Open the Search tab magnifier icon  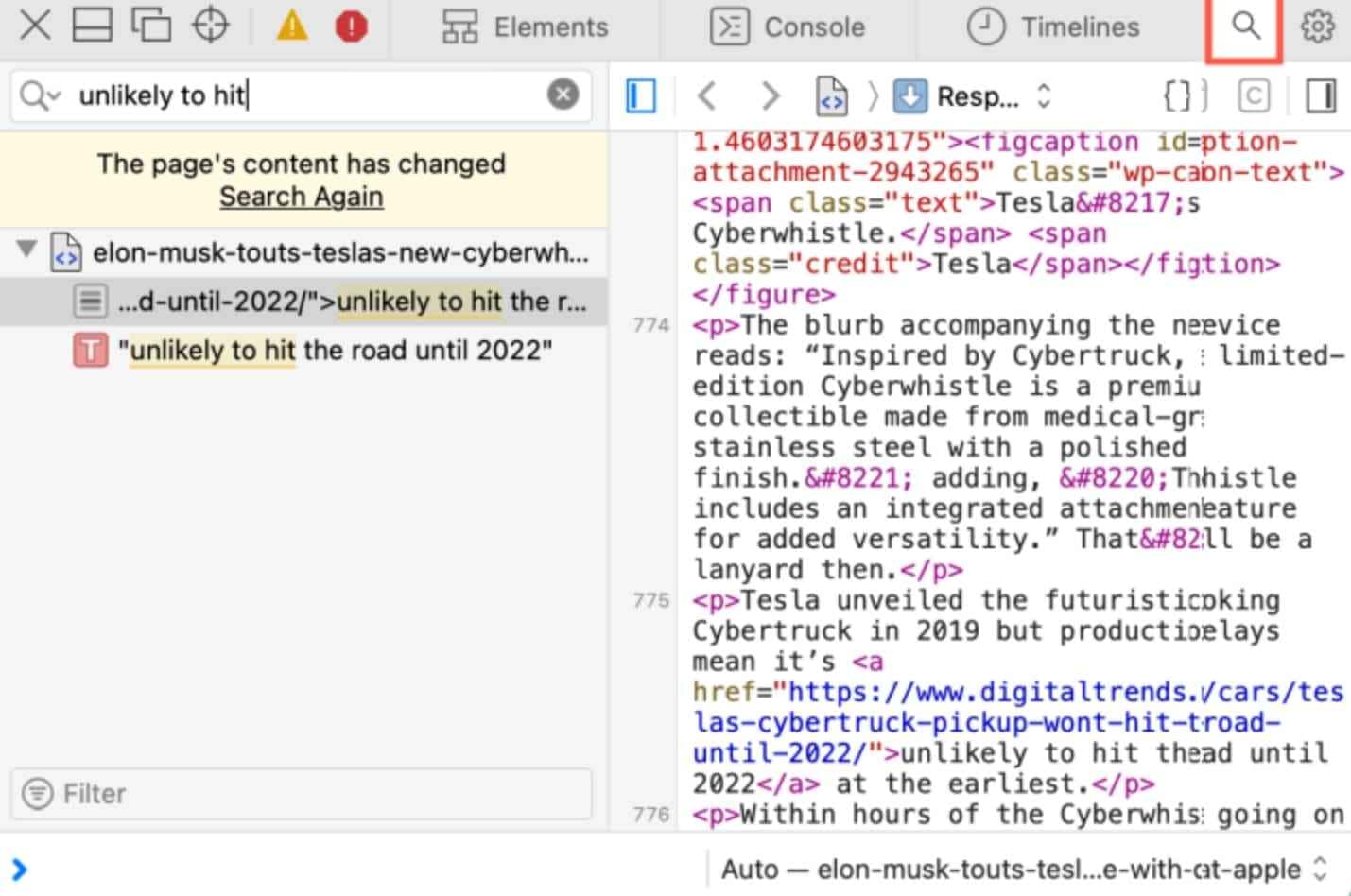pos(1245,26)
